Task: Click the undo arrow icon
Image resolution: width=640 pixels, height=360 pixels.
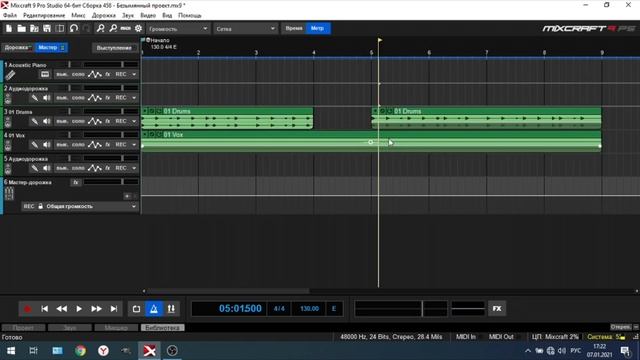Action: click(73, 29)
